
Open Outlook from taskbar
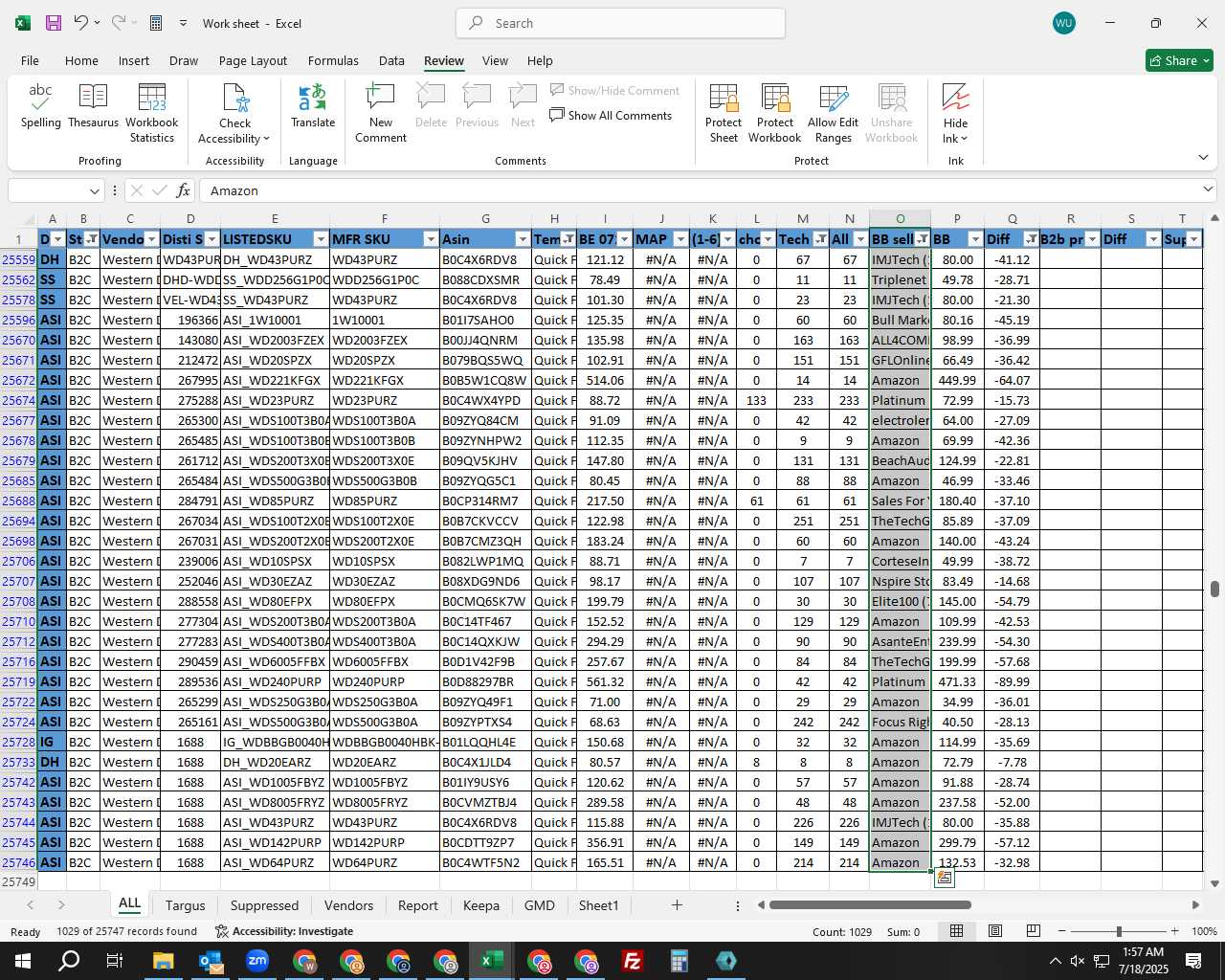211,961
